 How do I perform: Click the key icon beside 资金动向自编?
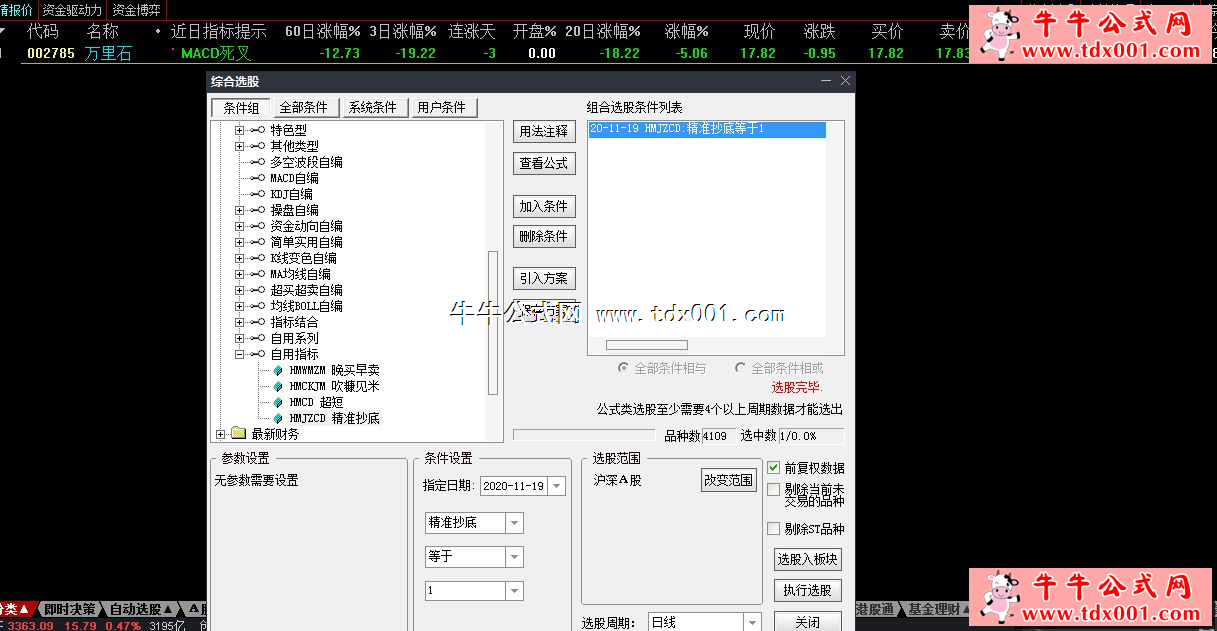point(258,226)
